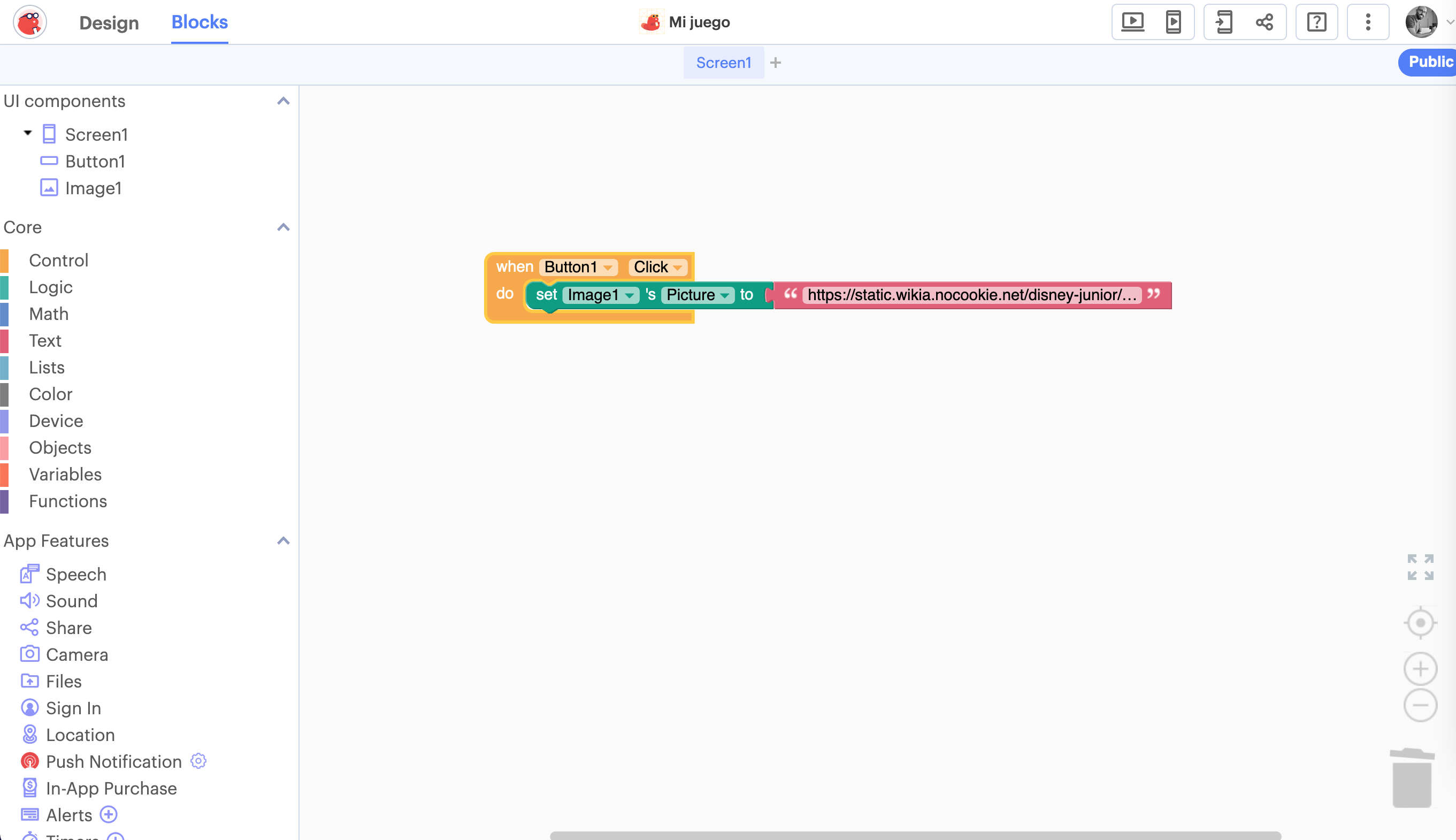This screenshot has height=840, width=1456.
Task: Click the trash can icon
Action: click(1412, 778)
